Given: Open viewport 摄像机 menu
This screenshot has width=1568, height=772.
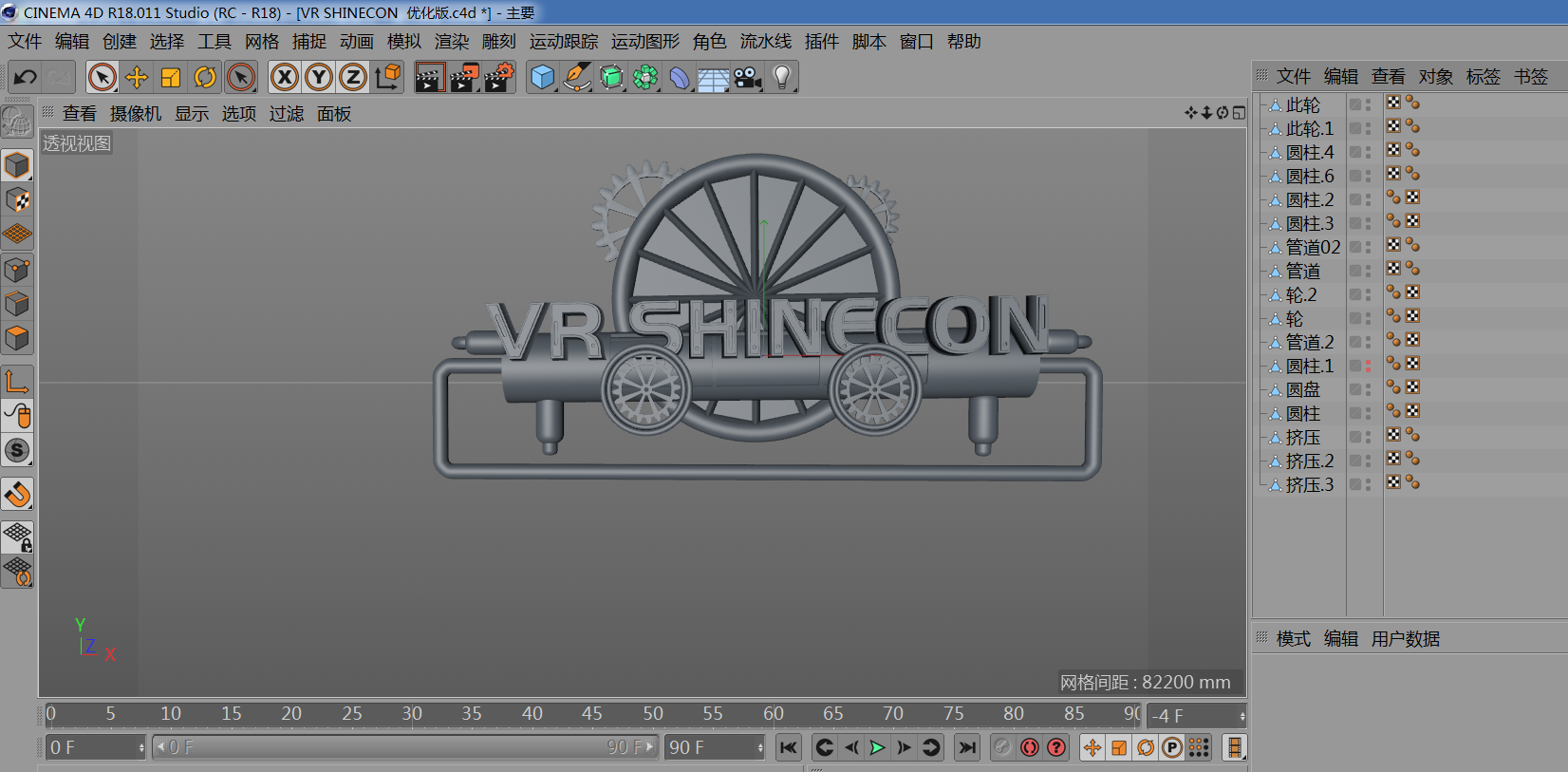Looking at the screenshot, I should [136, 114].
